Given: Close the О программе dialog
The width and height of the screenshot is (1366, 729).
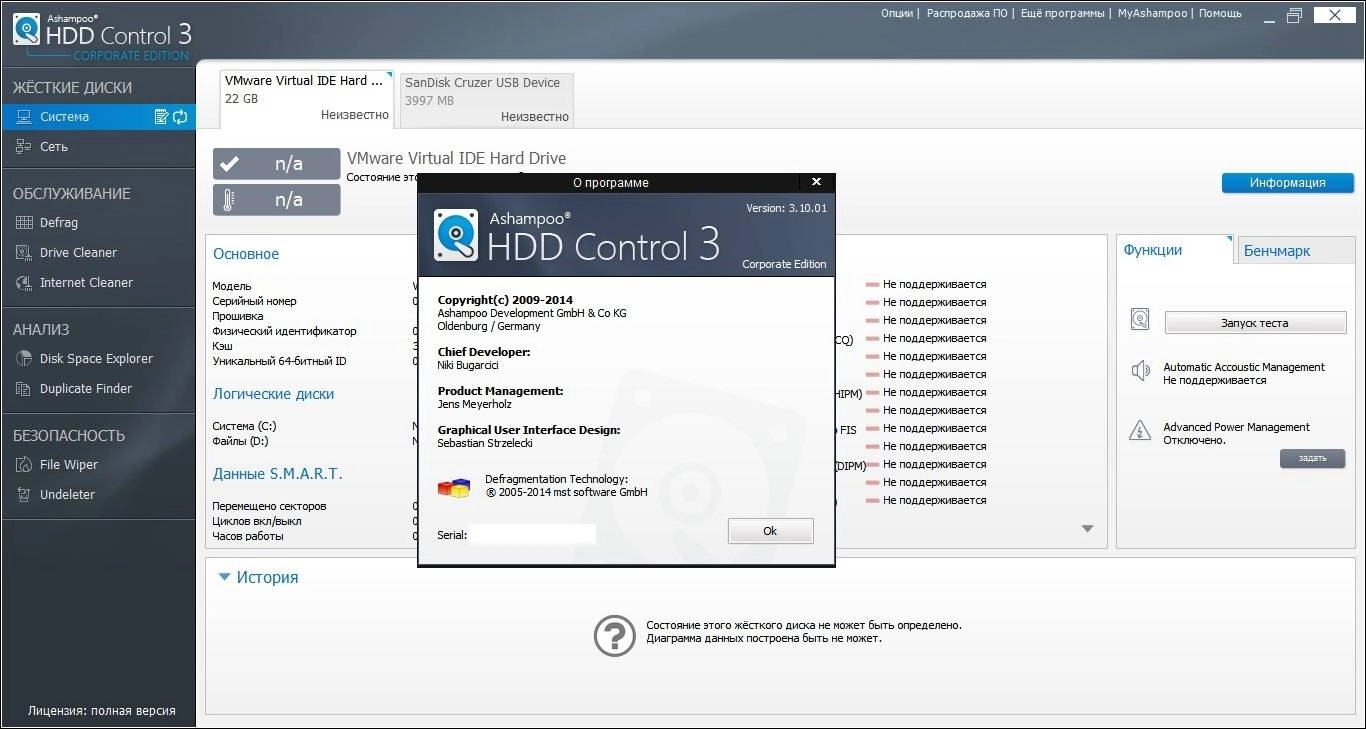Looking at the screenshot, I should tap(816, 182).
